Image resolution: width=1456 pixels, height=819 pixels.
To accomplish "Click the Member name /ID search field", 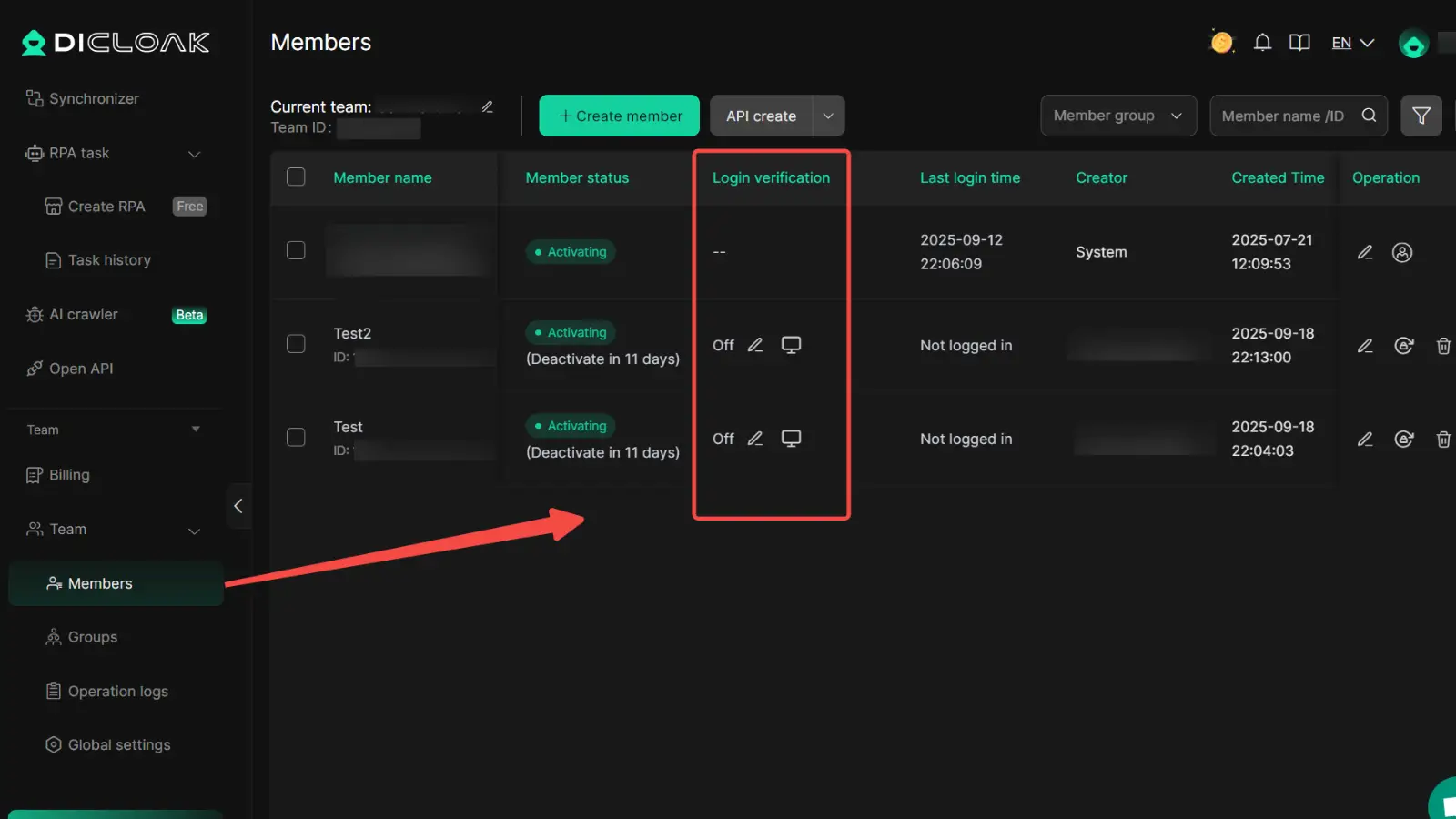I will coord(1283,116).
